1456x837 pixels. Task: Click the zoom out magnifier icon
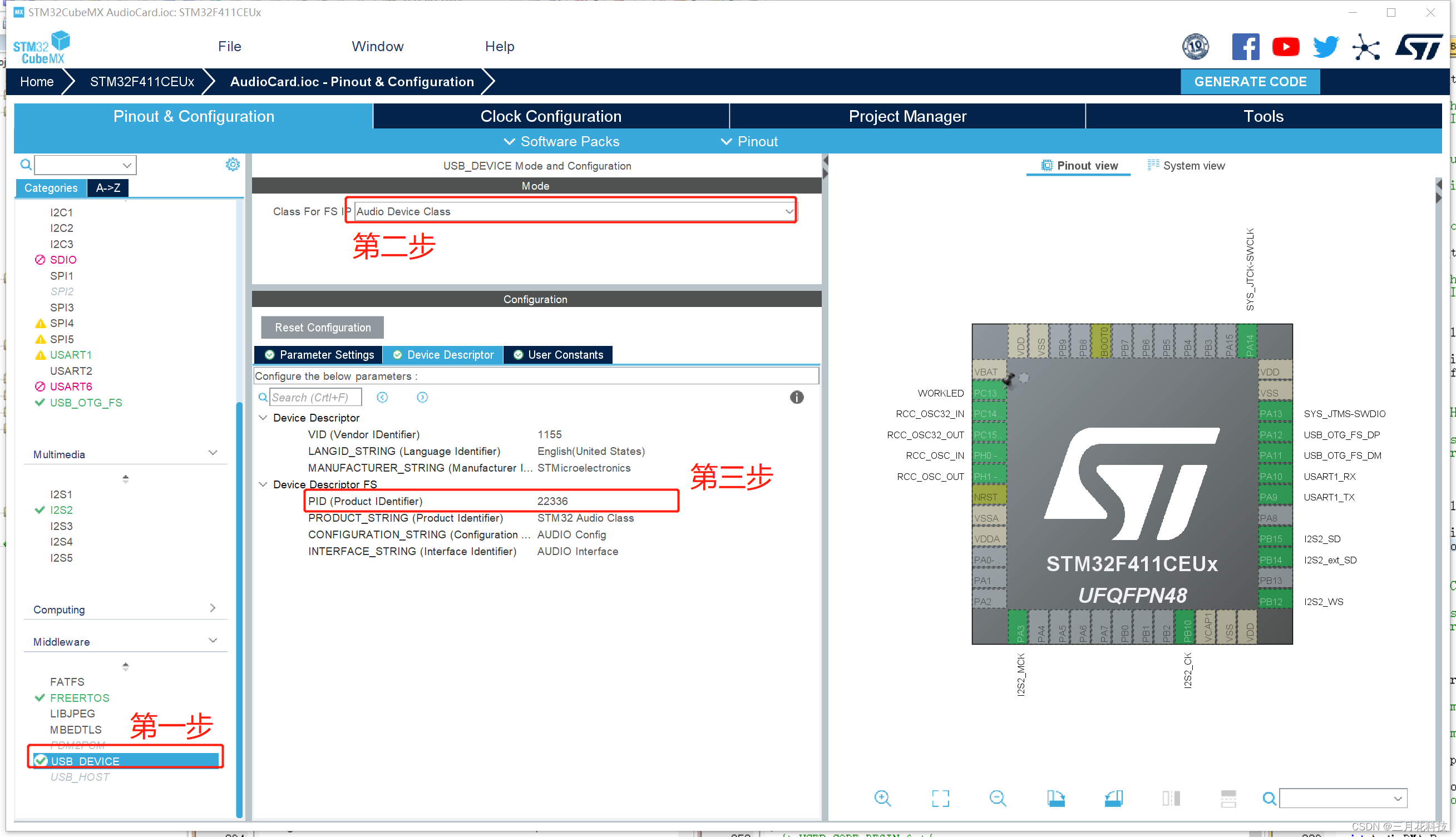pyautogui.click(x=998, y=798)
